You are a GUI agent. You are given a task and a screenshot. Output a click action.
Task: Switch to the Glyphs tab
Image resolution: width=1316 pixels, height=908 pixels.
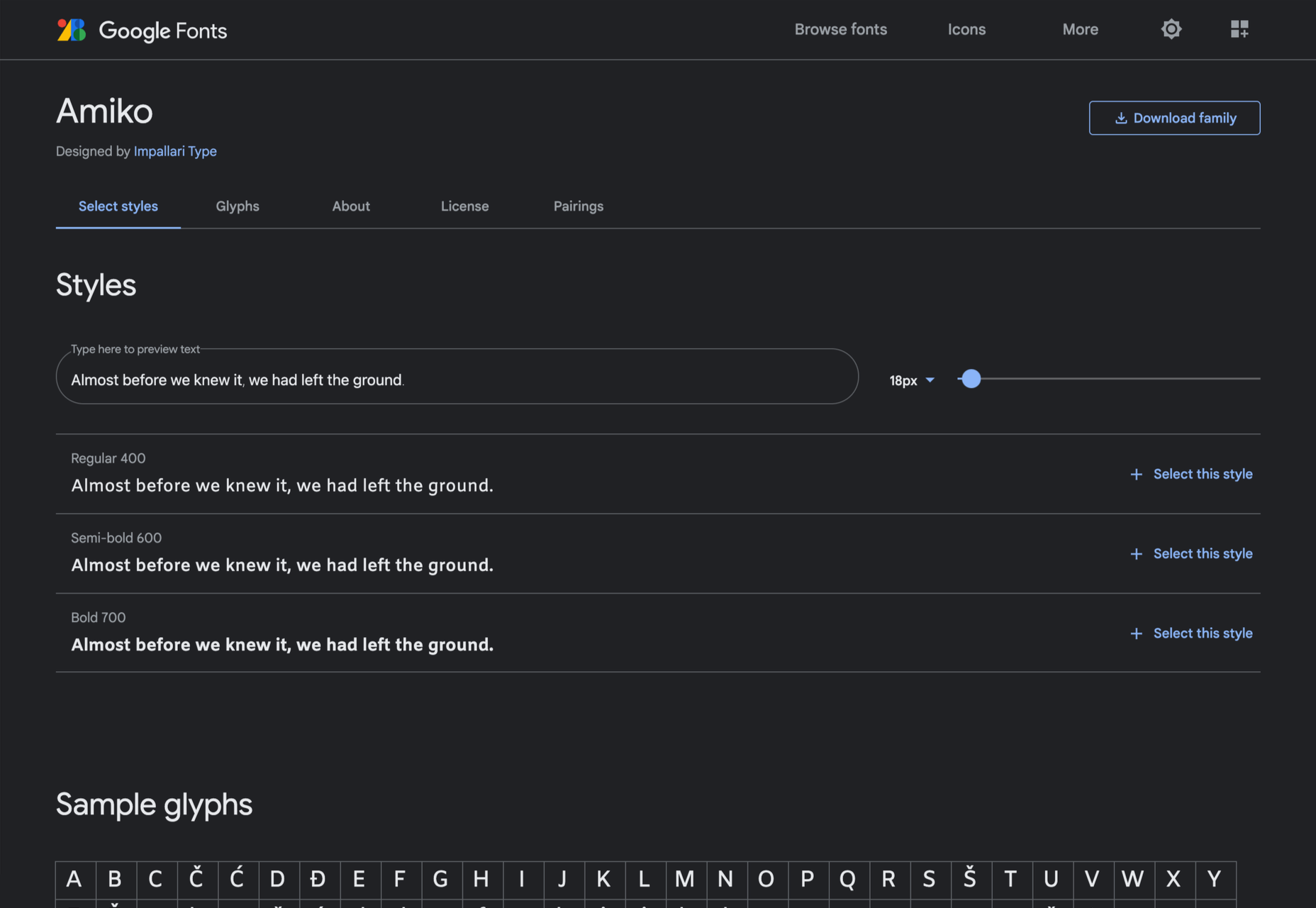coord(238,206)
